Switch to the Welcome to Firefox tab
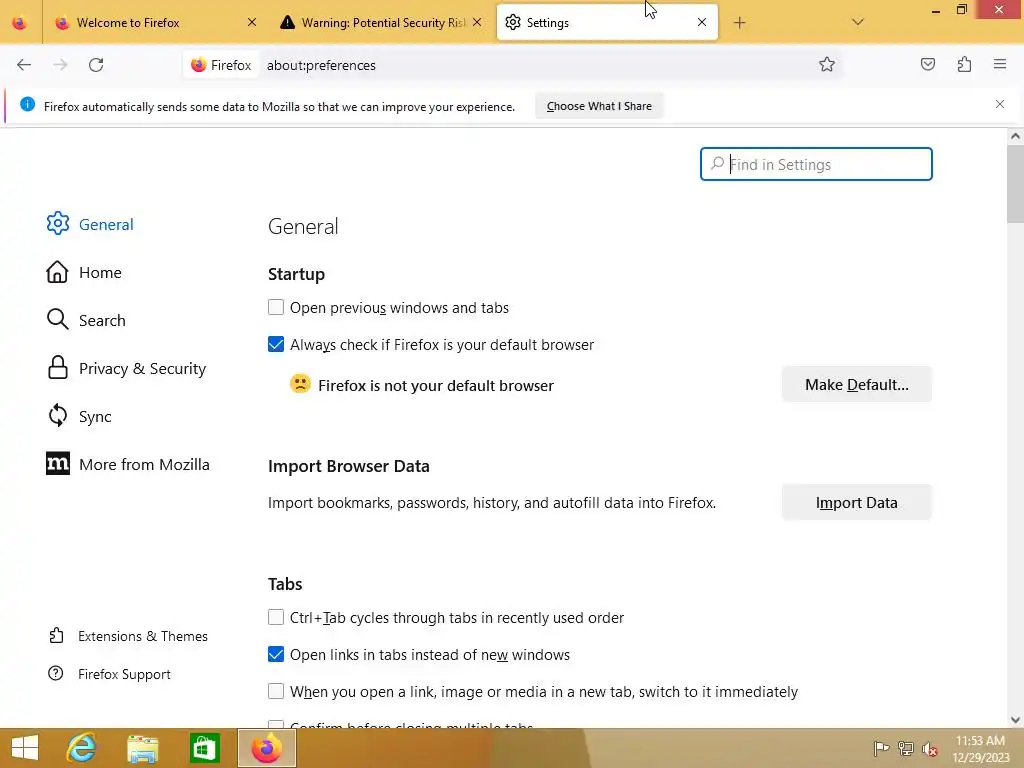Viewport: 1024px width, 768px height. 155,23
